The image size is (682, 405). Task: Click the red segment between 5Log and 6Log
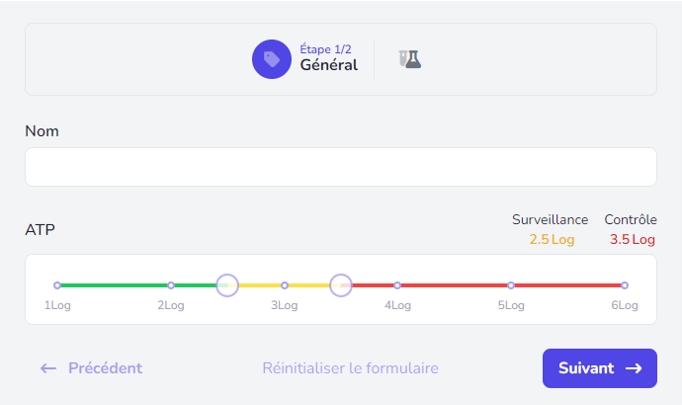click(x=568, y=285)
